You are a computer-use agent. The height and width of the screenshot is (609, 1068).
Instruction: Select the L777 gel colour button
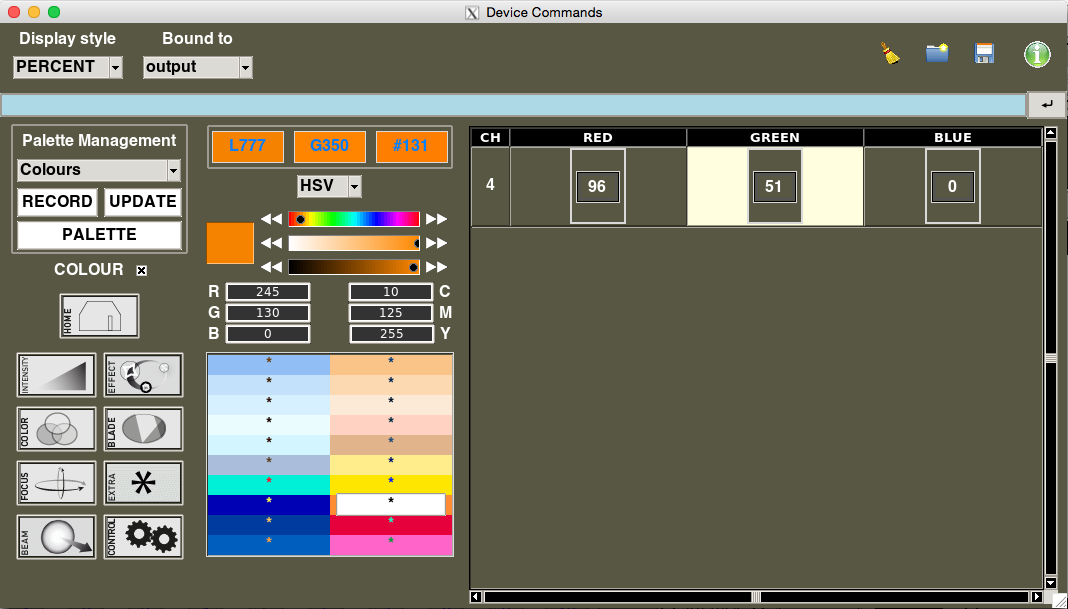[x=247, y=146]
